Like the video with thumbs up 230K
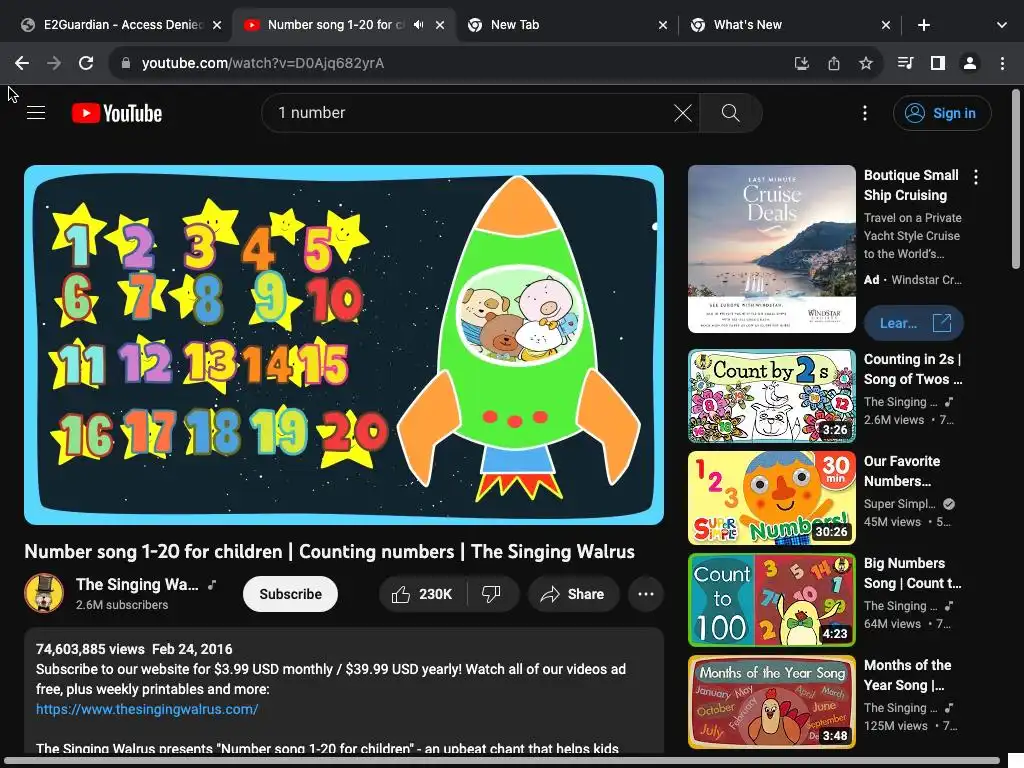 [422, 594]
